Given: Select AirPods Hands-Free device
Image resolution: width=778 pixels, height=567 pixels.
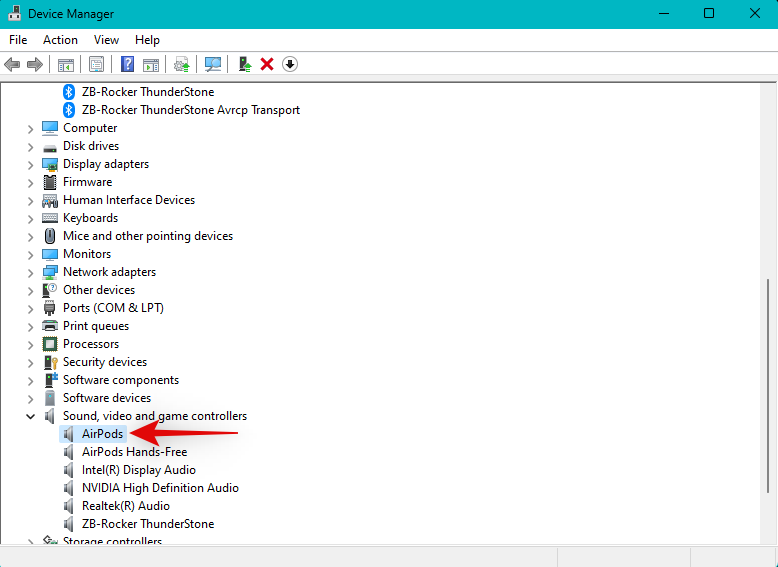Looking at the screenshot, I should coord(134,452).
